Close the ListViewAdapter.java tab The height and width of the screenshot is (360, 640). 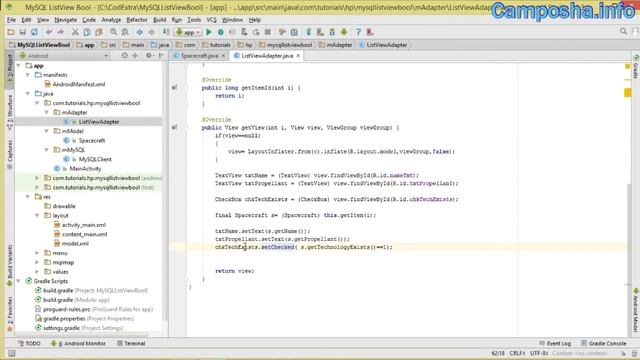point(298,56)
